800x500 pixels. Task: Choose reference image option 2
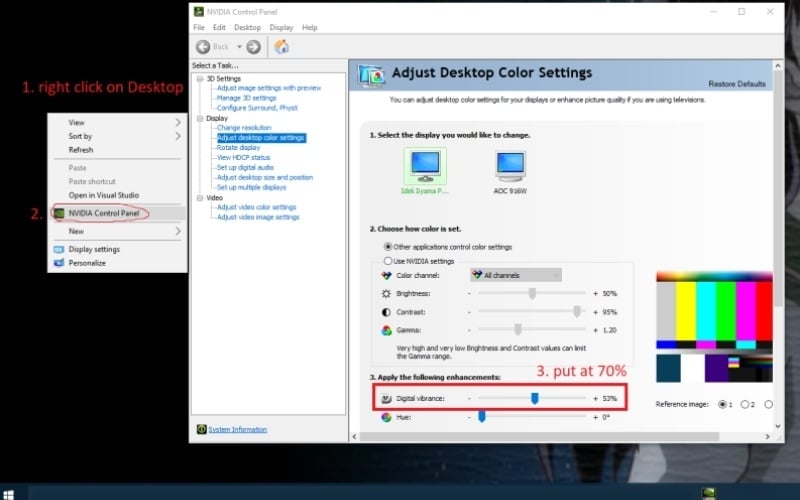click(x=745, y=404)
